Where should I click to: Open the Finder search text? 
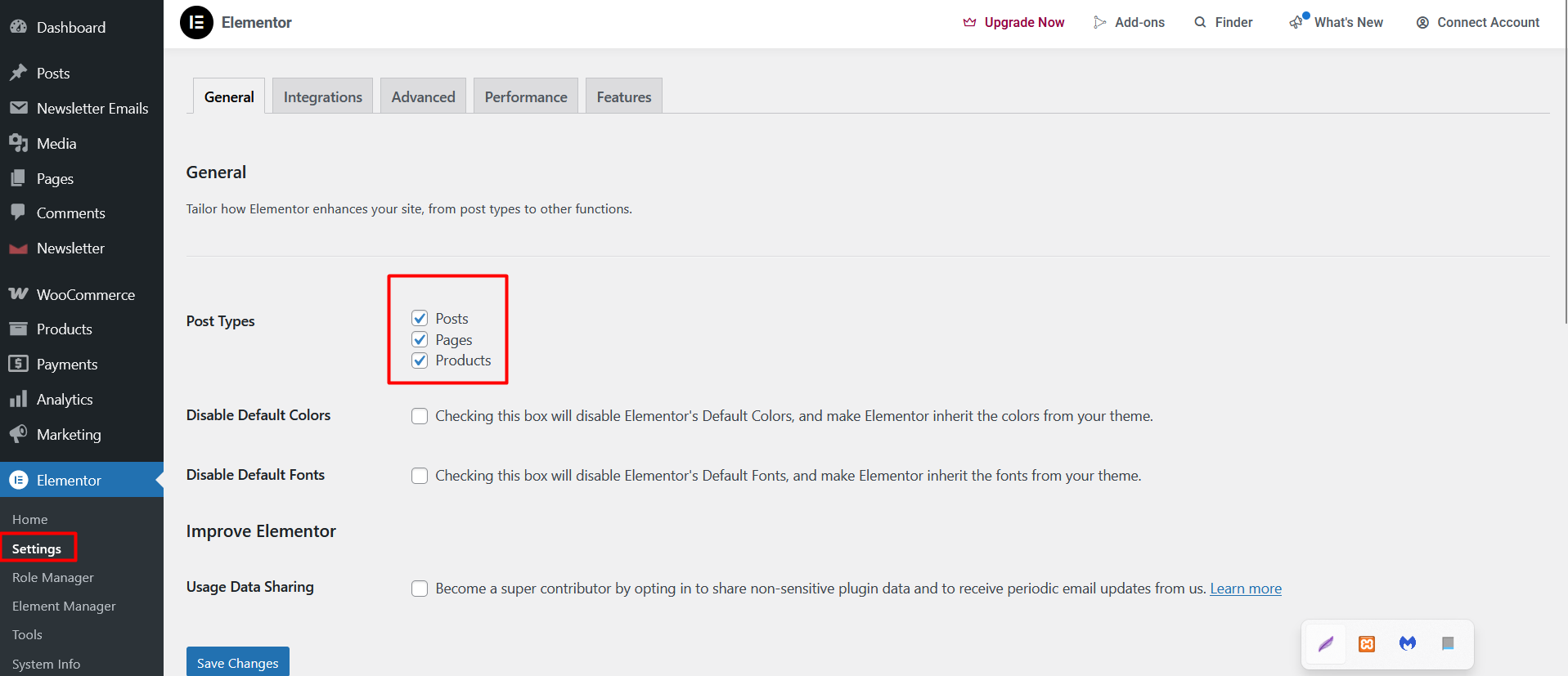click(x=1233, y=22)
